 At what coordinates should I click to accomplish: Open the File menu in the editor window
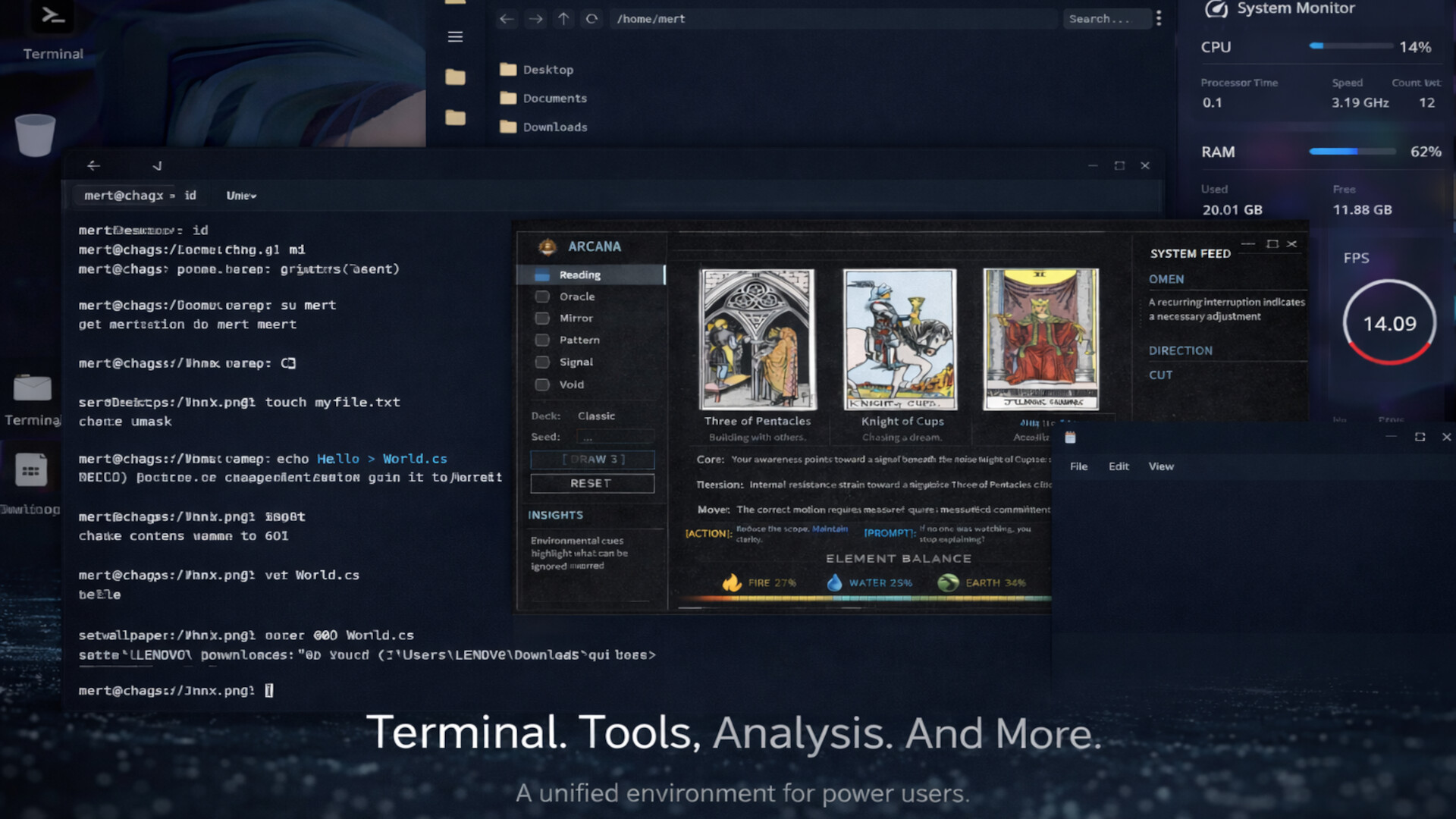click(x=1078, y=466)
